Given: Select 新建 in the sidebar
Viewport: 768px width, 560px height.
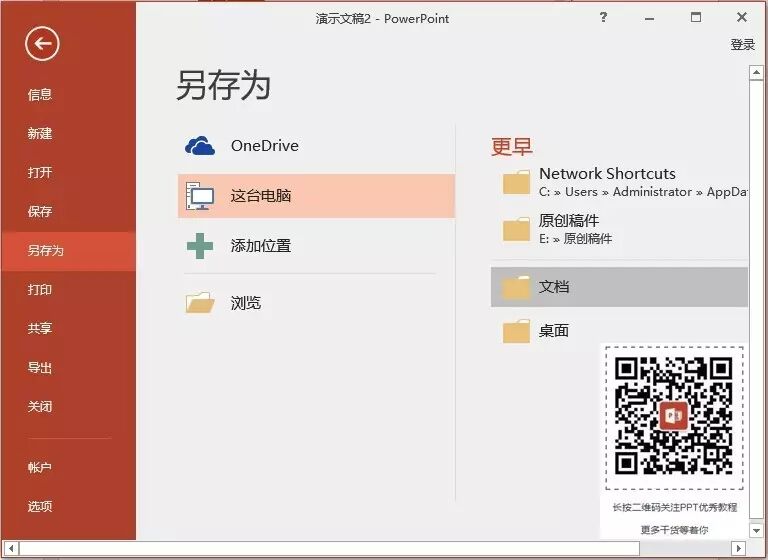Looking at the screenshot, I should (x=40, y=133).
